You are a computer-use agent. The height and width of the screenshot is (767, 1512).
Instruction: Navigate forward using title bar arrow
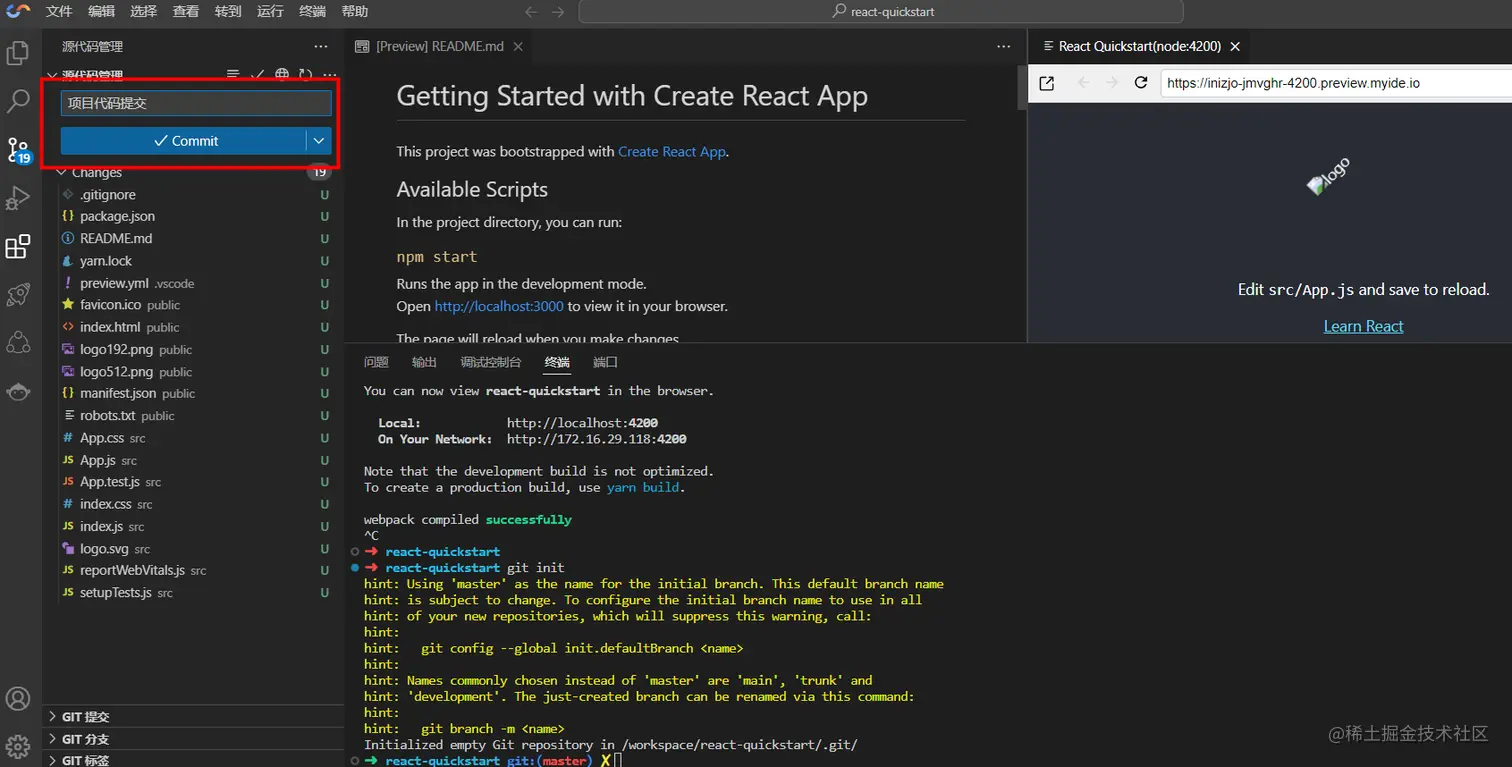[558, 12]
